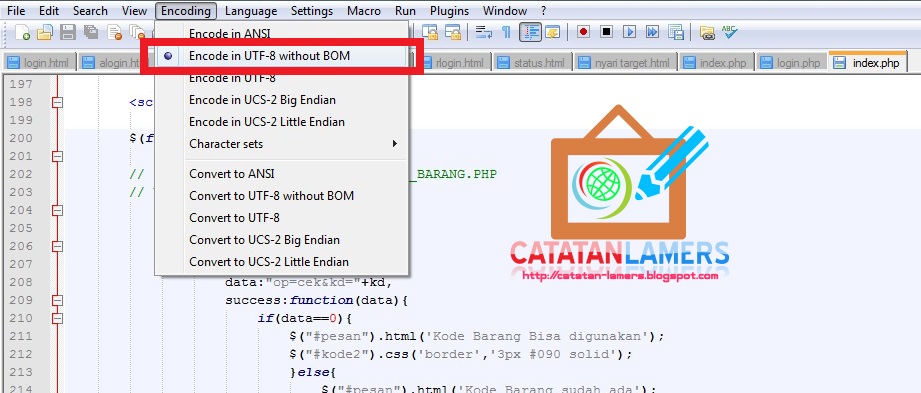Image resolution: width=921 pixels, height=393 pixels.
Task: Play back the recorded macro icon
Action: [630, 32]
